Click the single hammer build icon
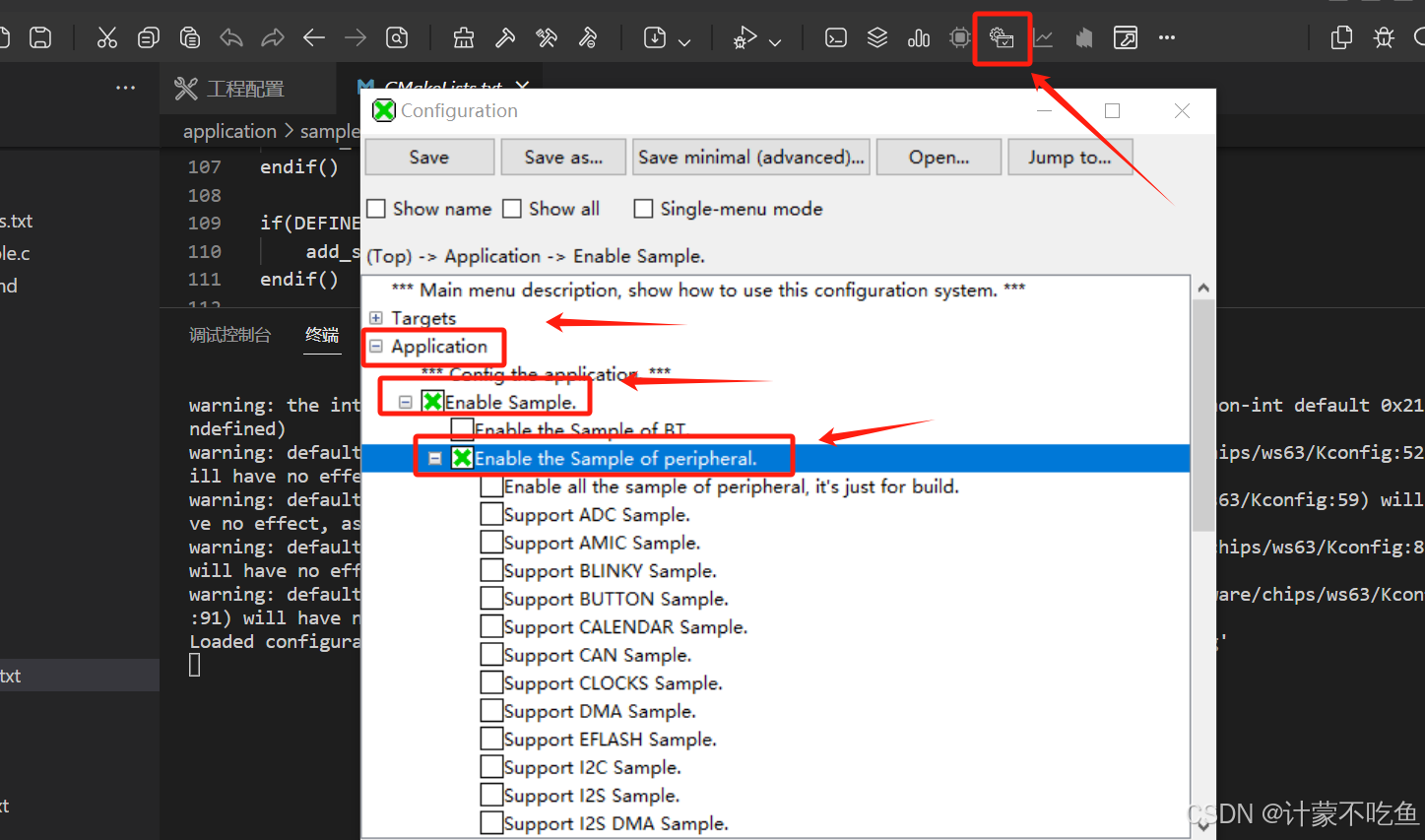The image size is (1425, 840). coord(505,38)
